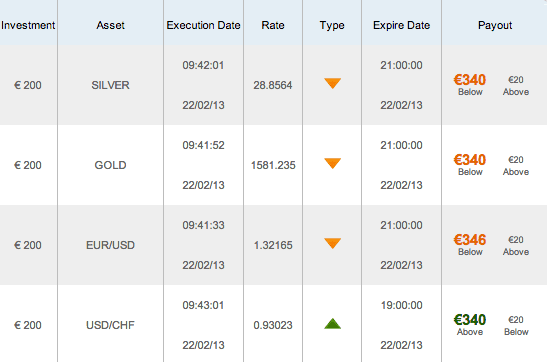Click the orange down arrow in SILVER row
This screenshot has height=362, width=547.
(x=332, y=84)
